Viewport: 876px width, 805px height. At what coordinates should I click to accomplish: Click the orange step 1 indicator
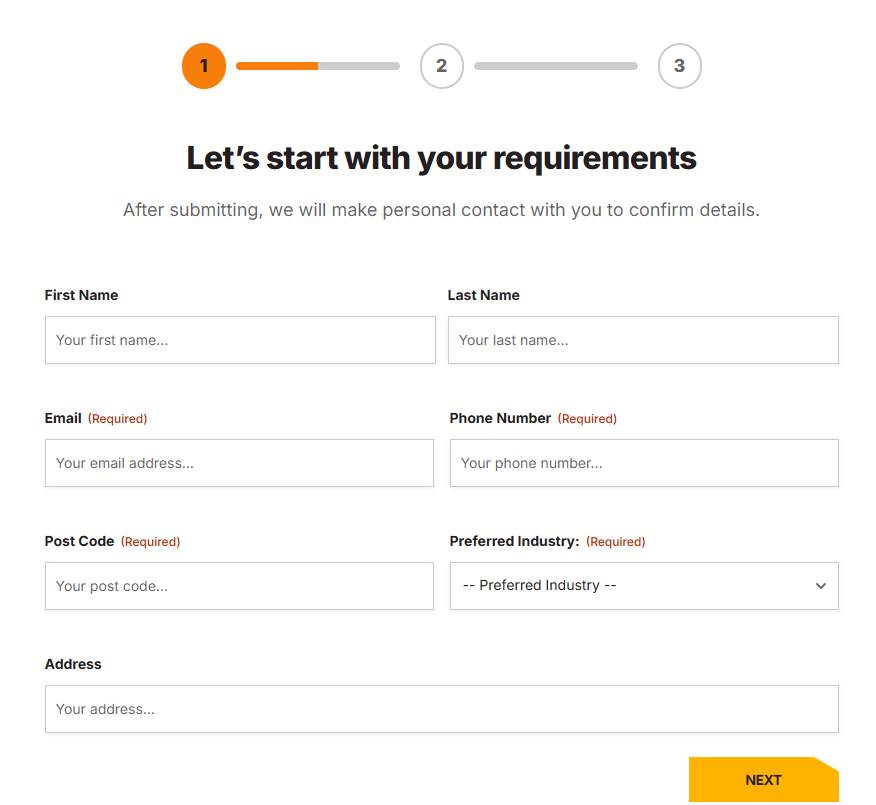(x=204, y=66)
